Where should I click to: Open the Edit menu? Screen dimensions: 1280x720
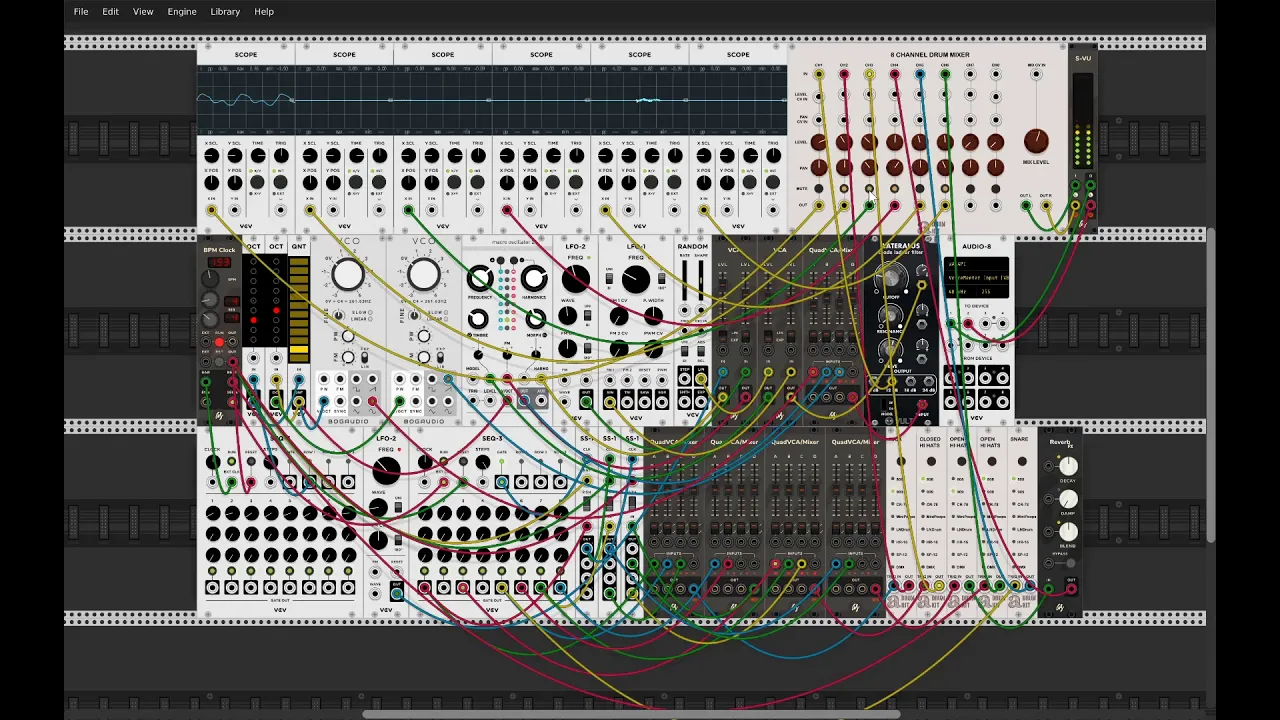(110, 11)
